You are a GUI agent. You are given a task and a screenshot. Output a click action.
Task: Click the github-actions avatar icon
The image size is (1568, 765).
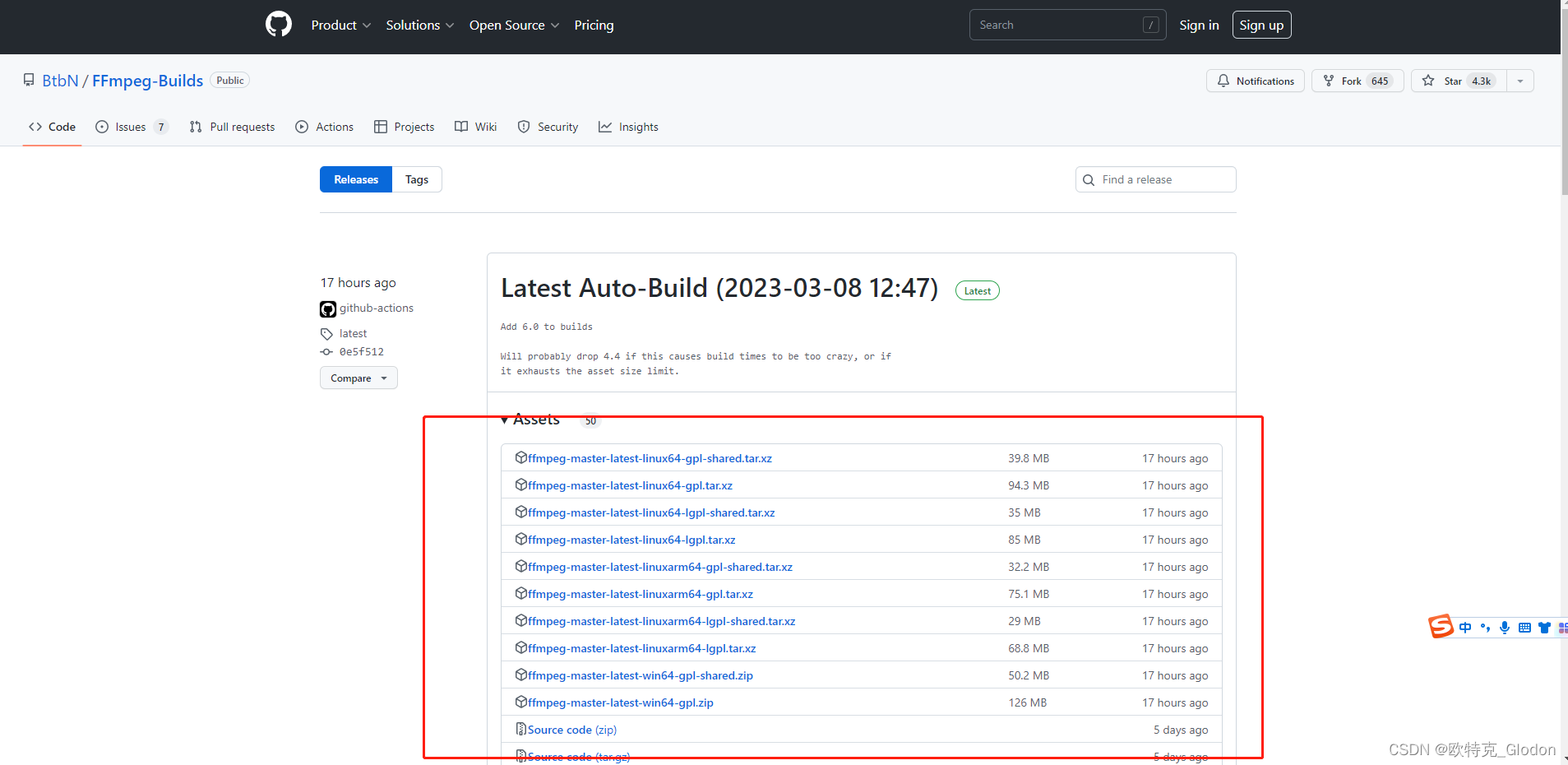tap(328, 309)
